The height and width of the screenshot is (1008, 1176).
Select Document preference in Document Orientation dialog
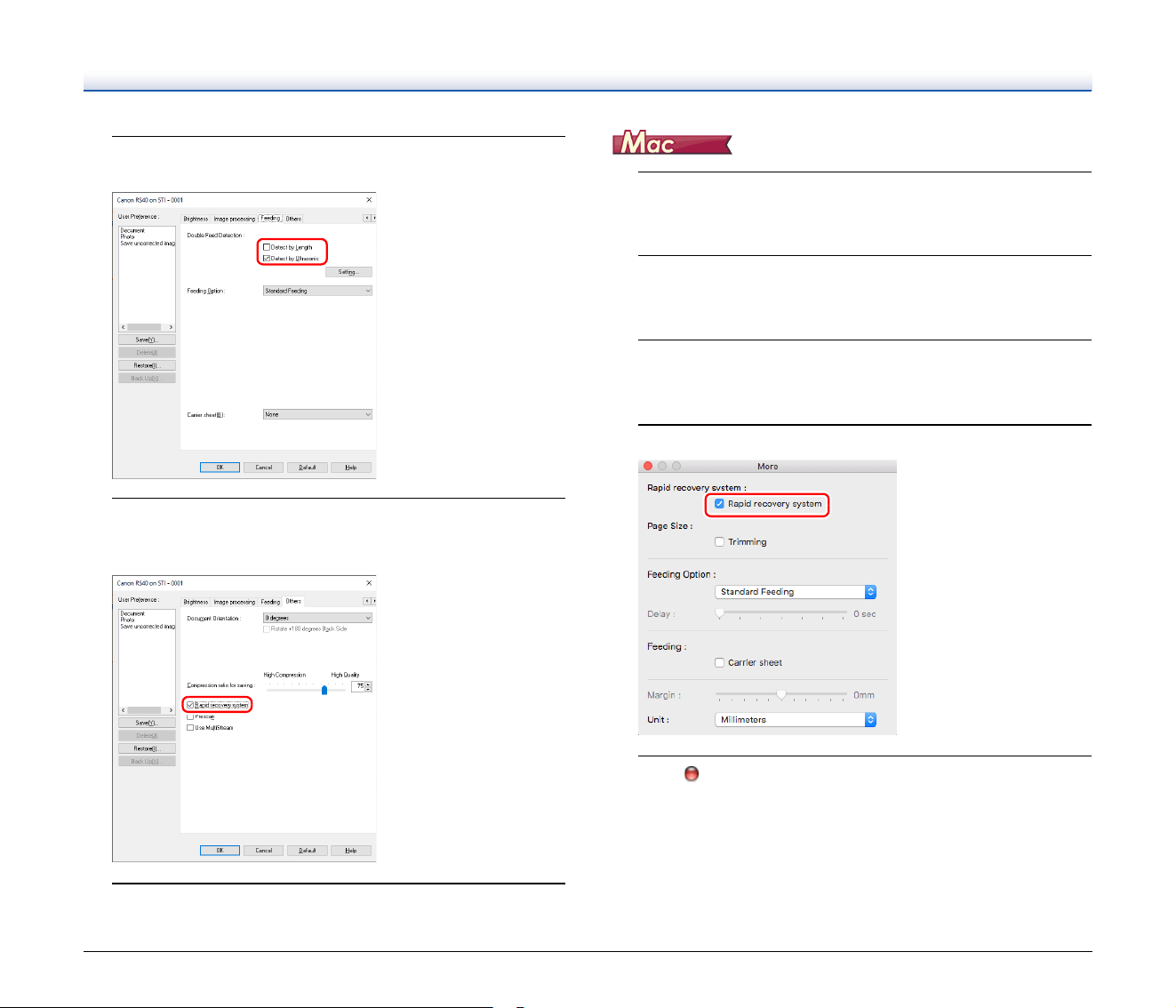132,613
